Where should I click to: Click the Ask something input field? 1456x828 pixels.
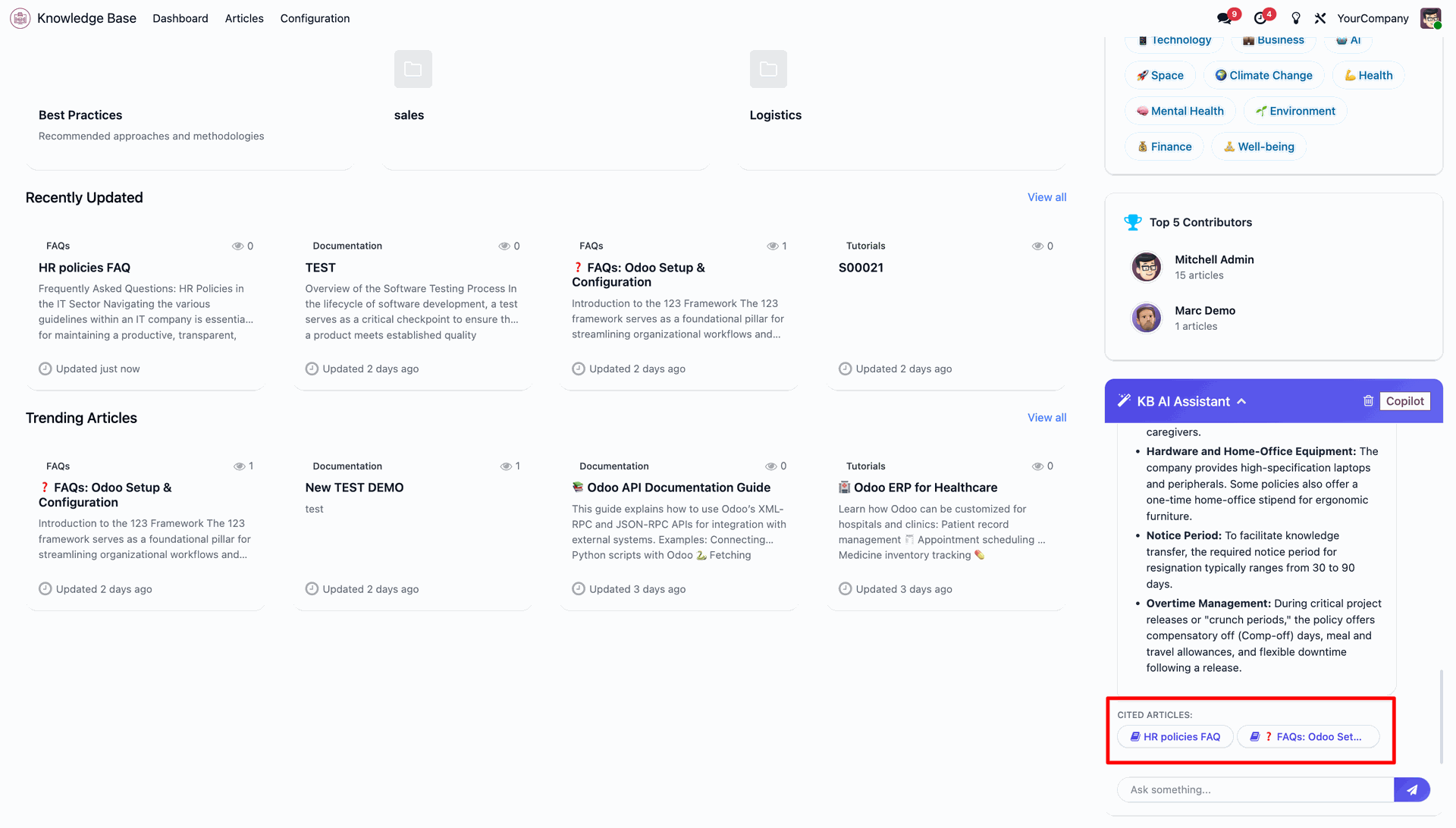[1255, 789]
